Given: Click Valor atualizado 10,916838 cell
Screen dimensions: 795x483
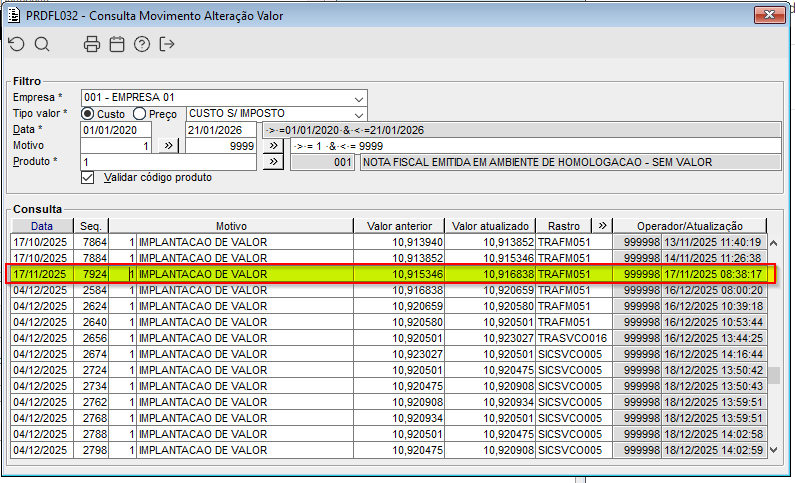Looking at the screenshot, I should click(490, 274).
